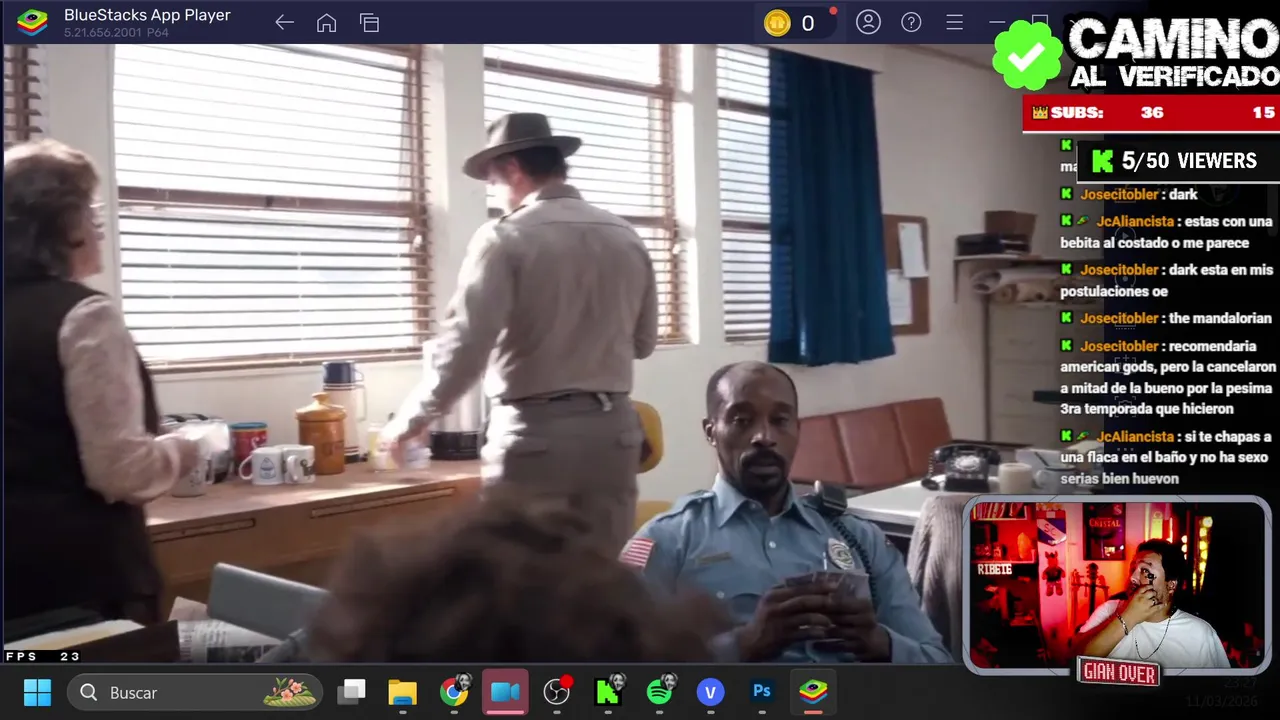Click the streamer webcam thumbnail
Screen dimensions: 1280x720
click(x=1116, y=585)
